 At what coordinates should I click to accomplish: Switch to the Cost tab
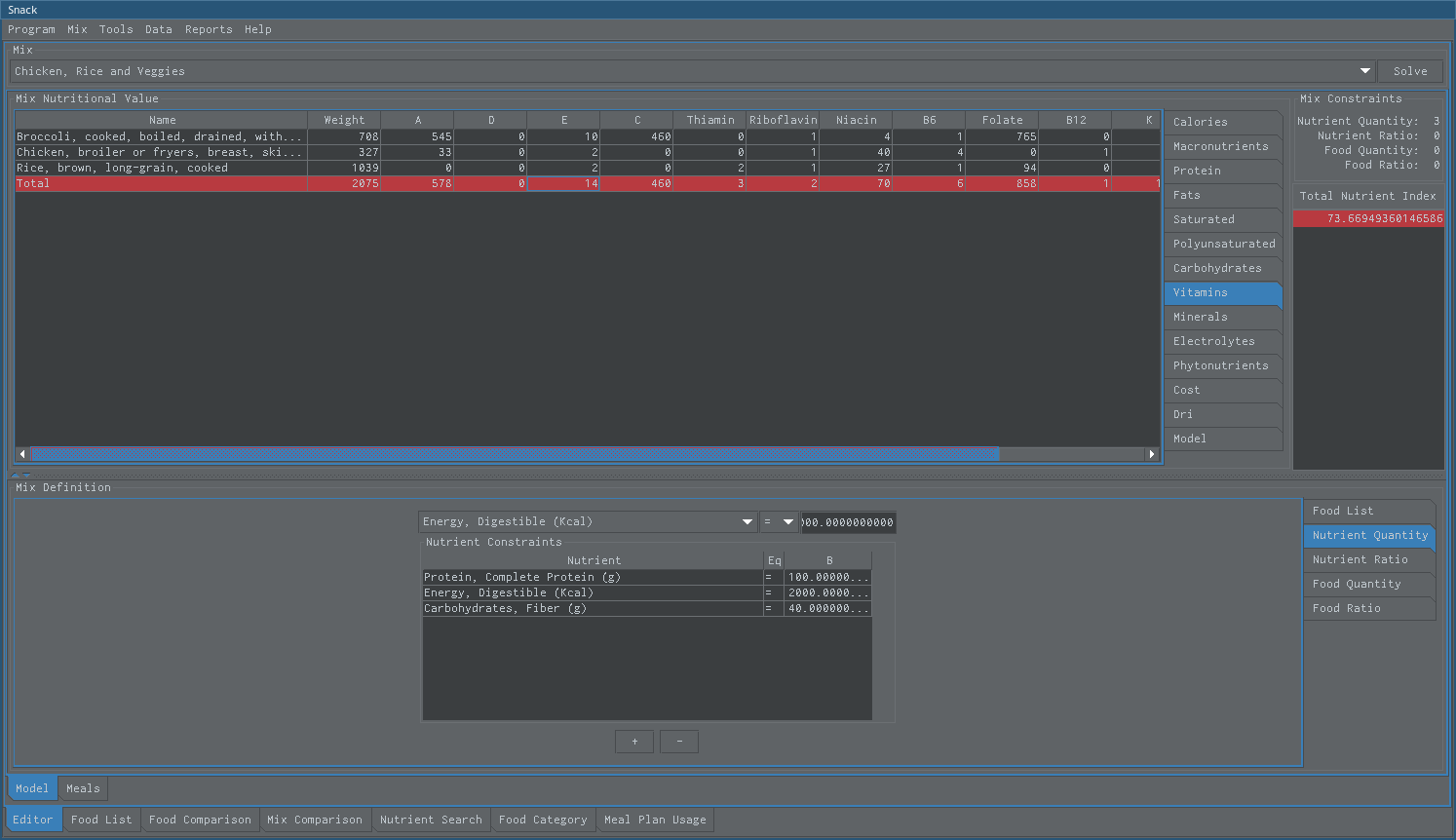click(1223, 390)
